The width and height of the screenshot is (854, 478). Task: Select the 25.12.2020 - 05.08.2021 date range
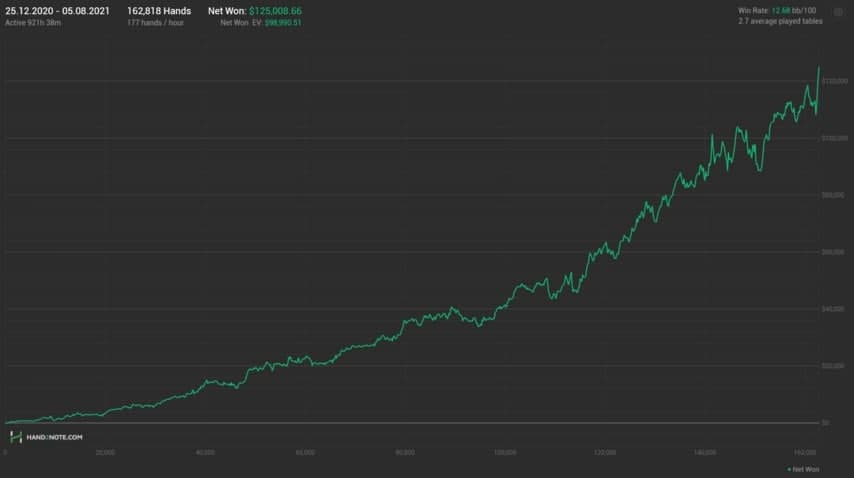point(57,11)
